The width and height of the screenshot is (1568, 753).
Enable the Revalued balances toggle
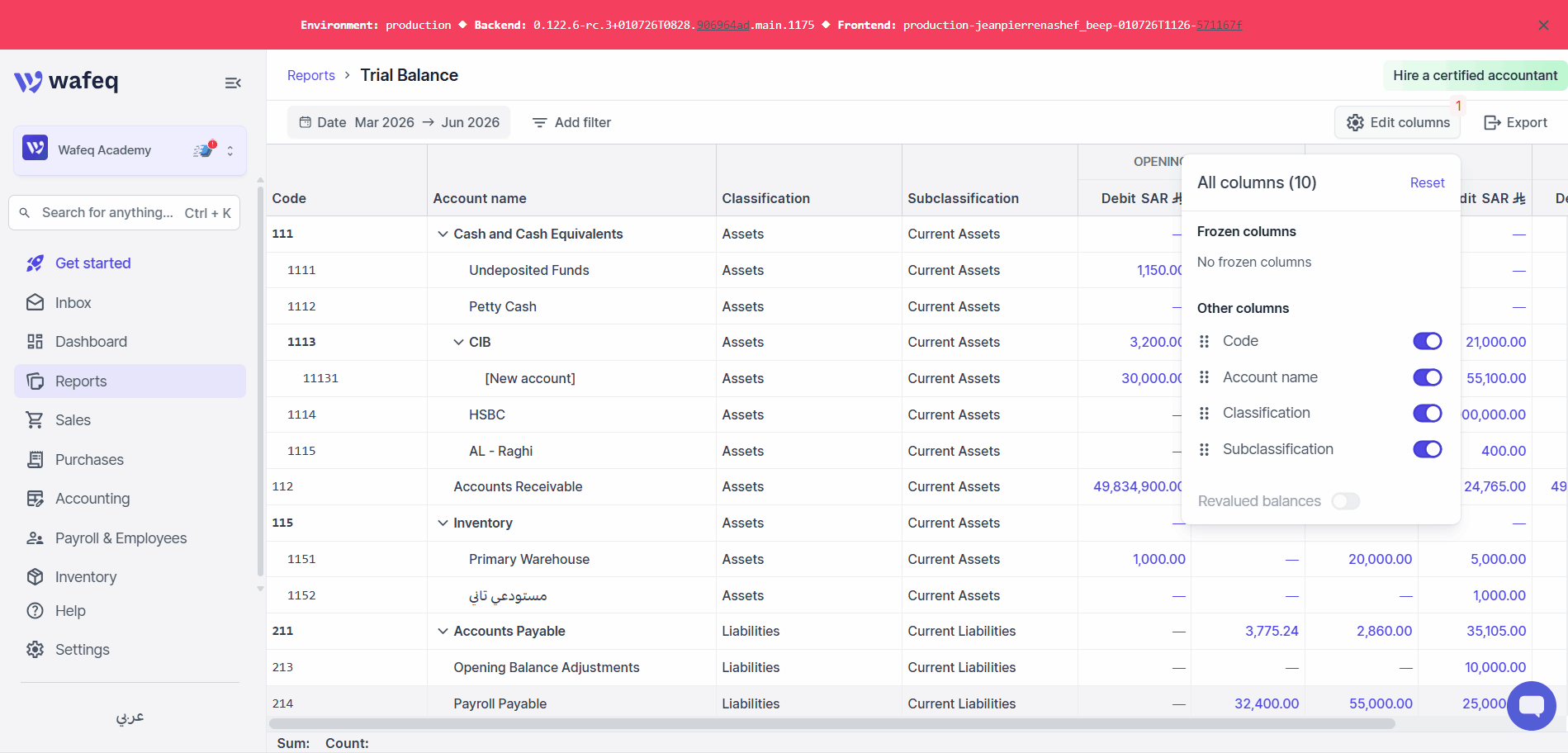pos(1345,501)
